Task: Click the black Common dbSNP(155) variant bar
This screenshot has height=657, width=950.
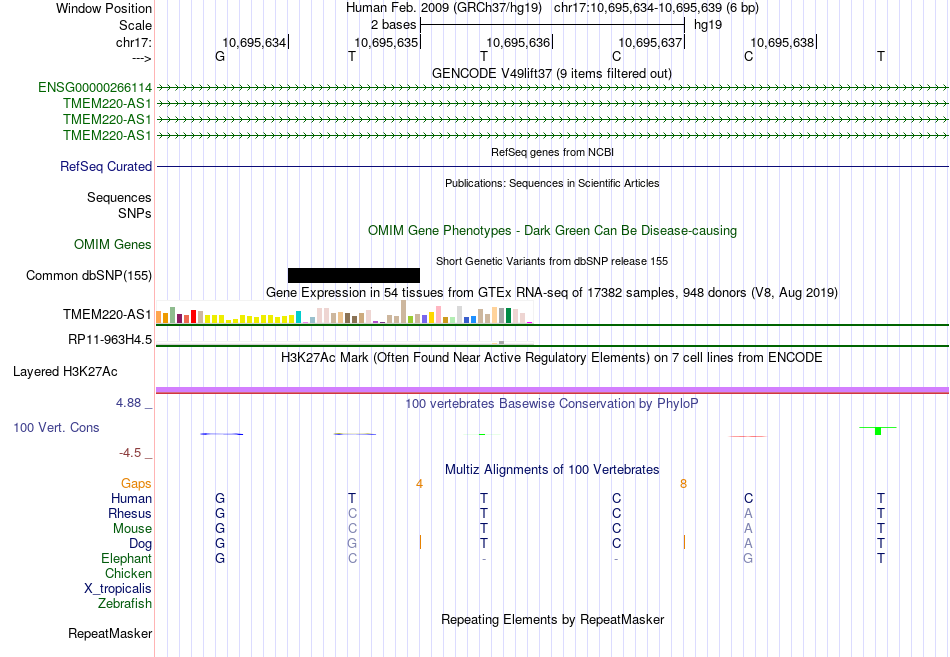Action: (x=354, y=275)
